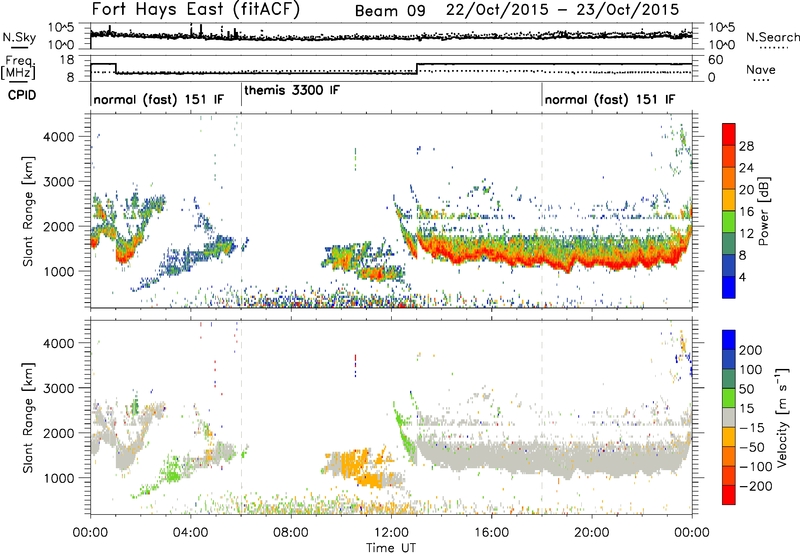Click the "Power [dB]" colorbar title
This screenshot has width=800, height=554.
coord(764,211)
